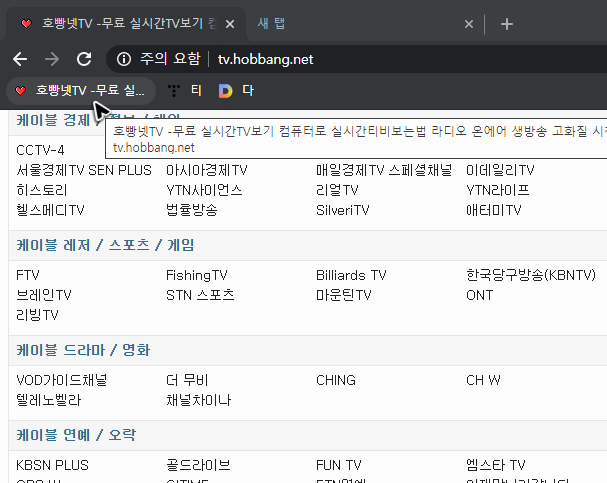Viewport: 607px width, 483px height.
Task: Close the 새 탭 tab
Action: (469, 24)
